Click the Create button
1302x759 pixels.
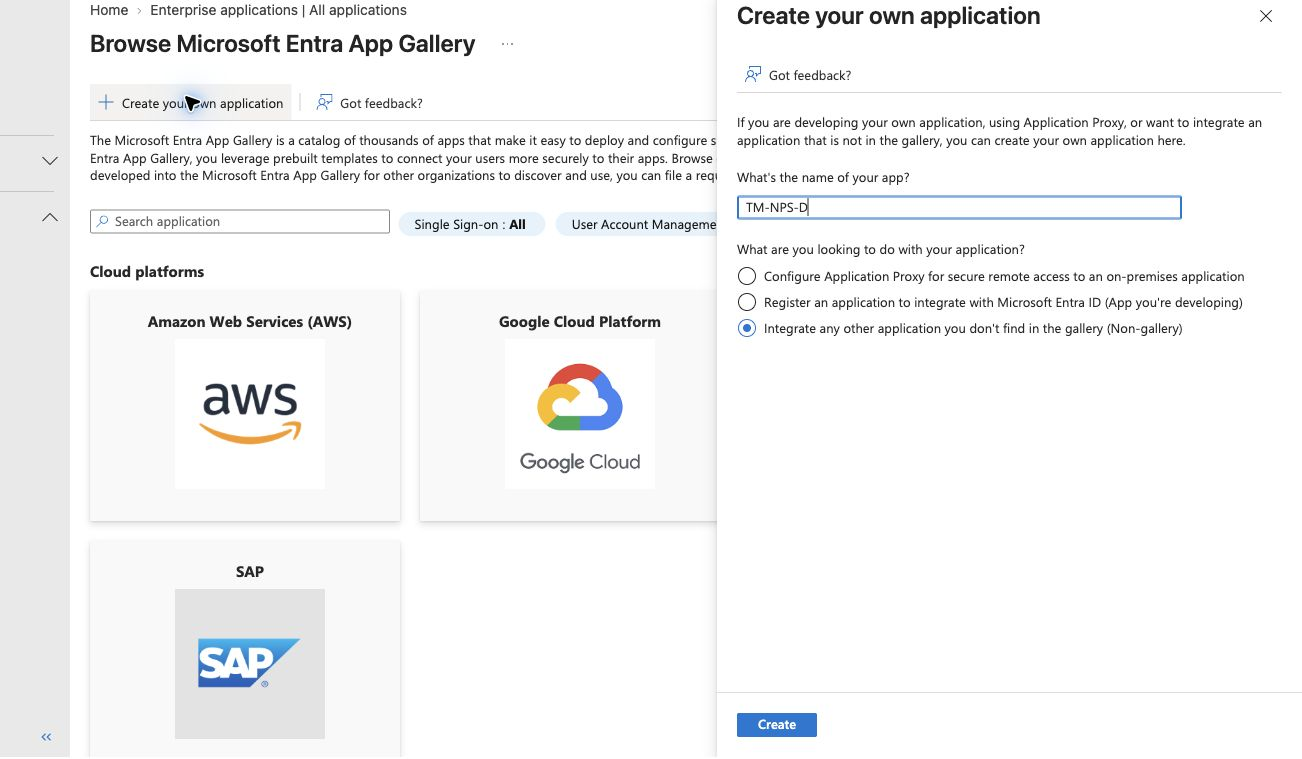tap(777, 725)
